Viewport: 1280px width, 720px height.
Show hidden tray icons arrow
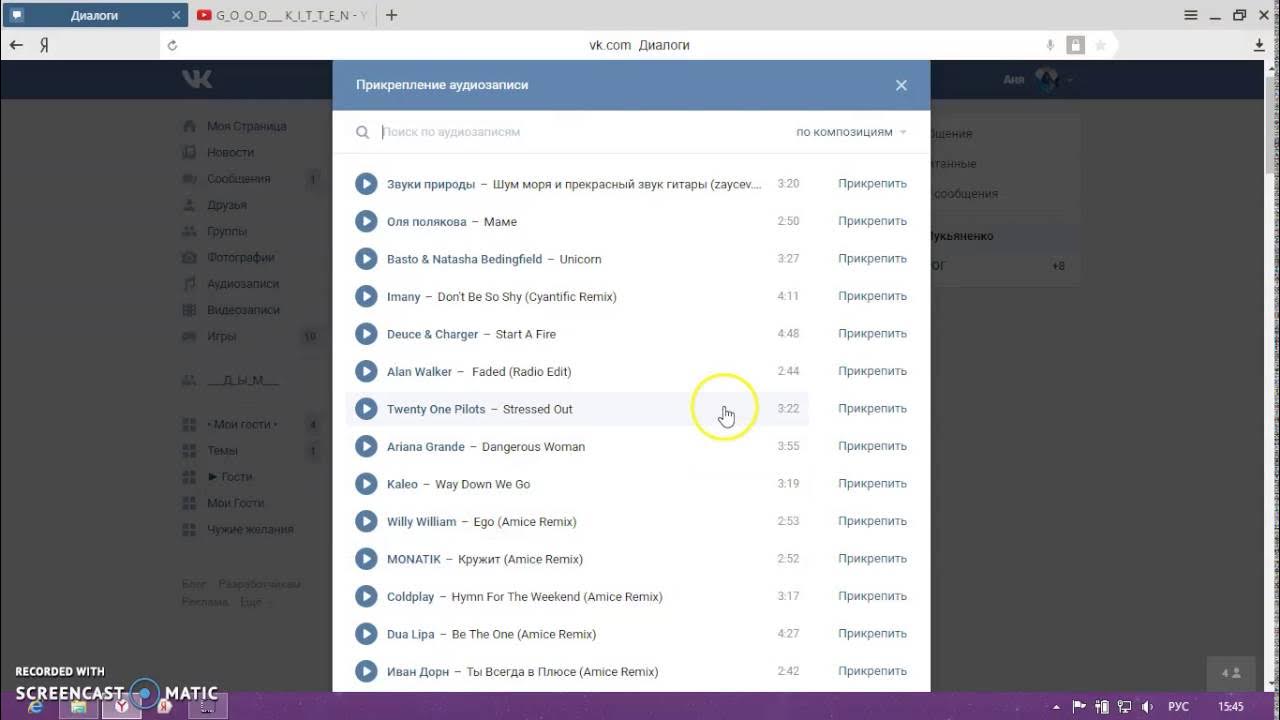[x=1057, y=707]
